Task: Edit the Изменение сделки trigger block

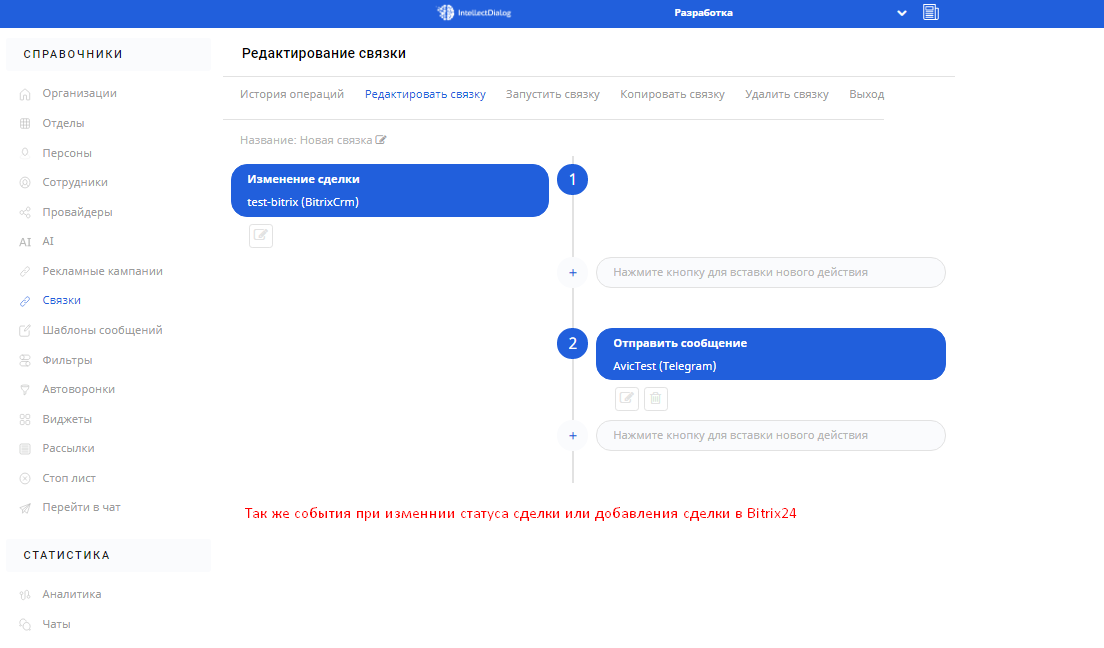Action: click(x=261, y=235)
